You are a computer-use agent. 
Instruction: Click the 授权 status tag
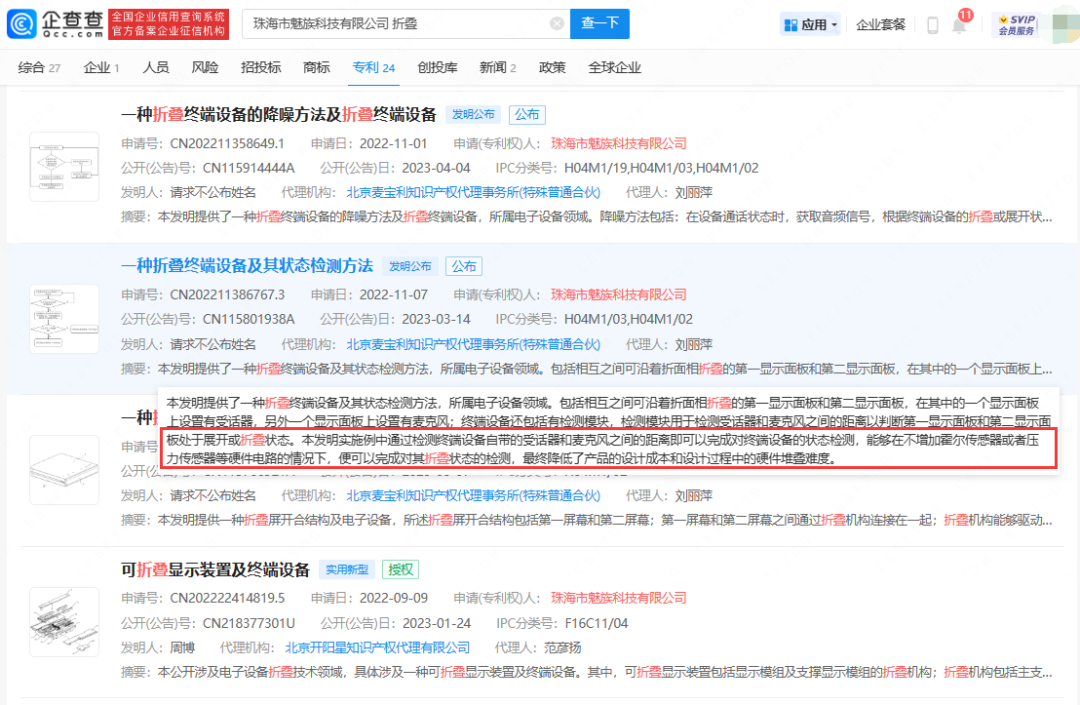402,570
